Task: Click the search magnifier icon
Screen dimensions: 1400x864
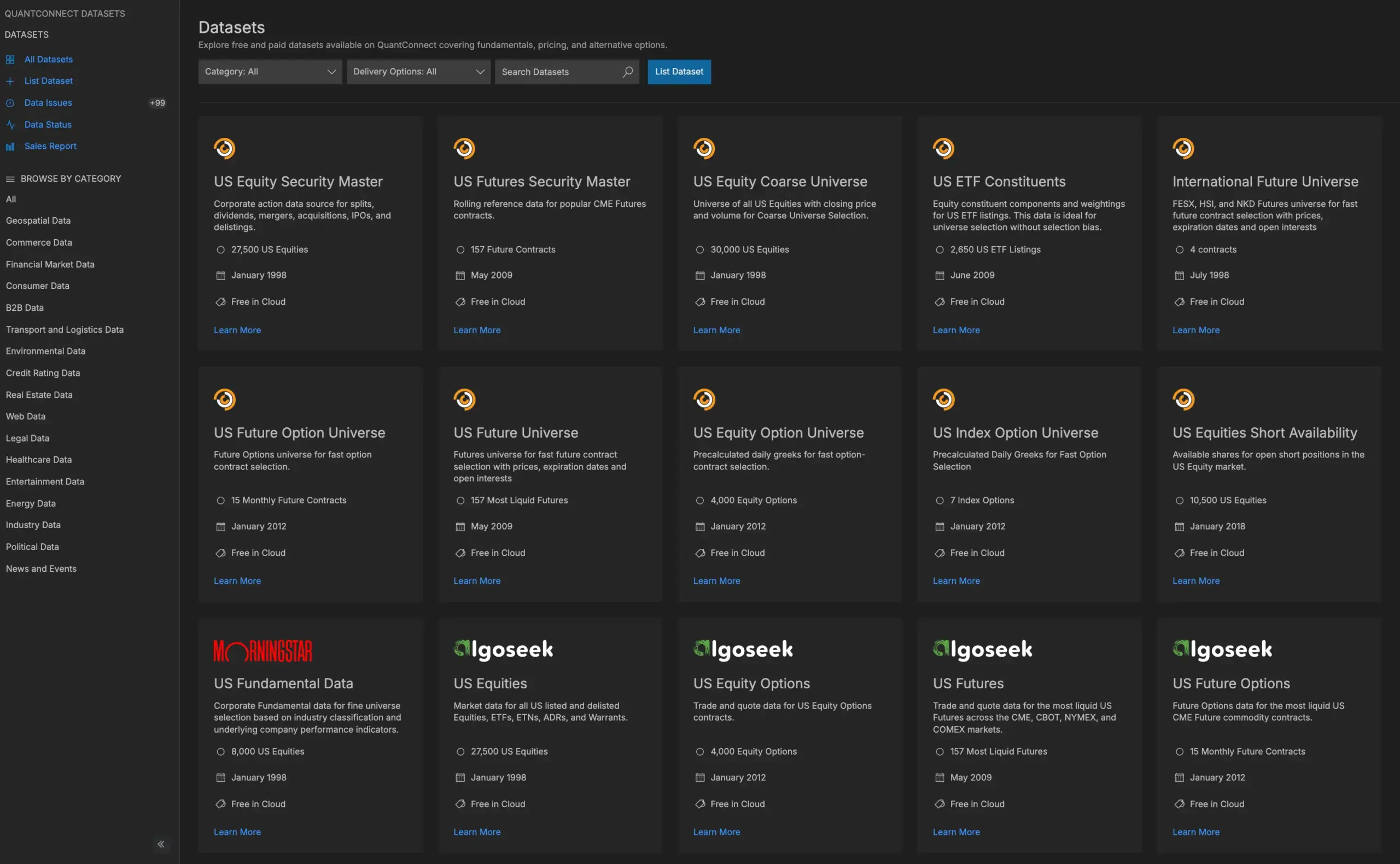Action: coord(627,72)
